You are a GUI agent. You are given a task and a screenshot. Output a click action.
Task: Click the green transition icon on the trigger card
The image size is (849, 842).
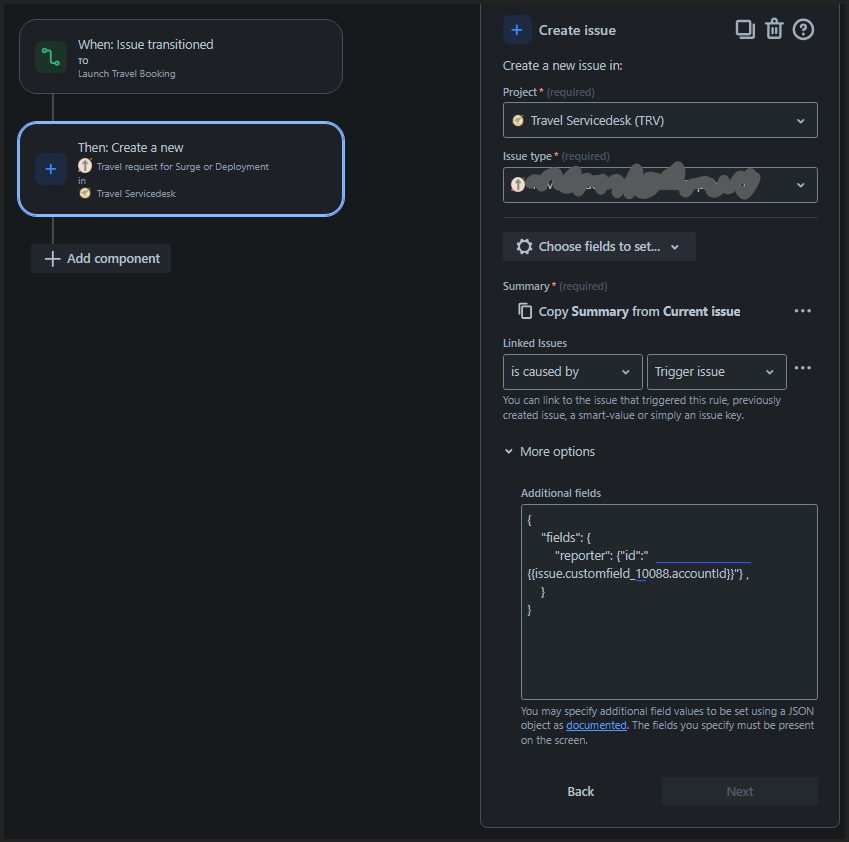[50, 57]
